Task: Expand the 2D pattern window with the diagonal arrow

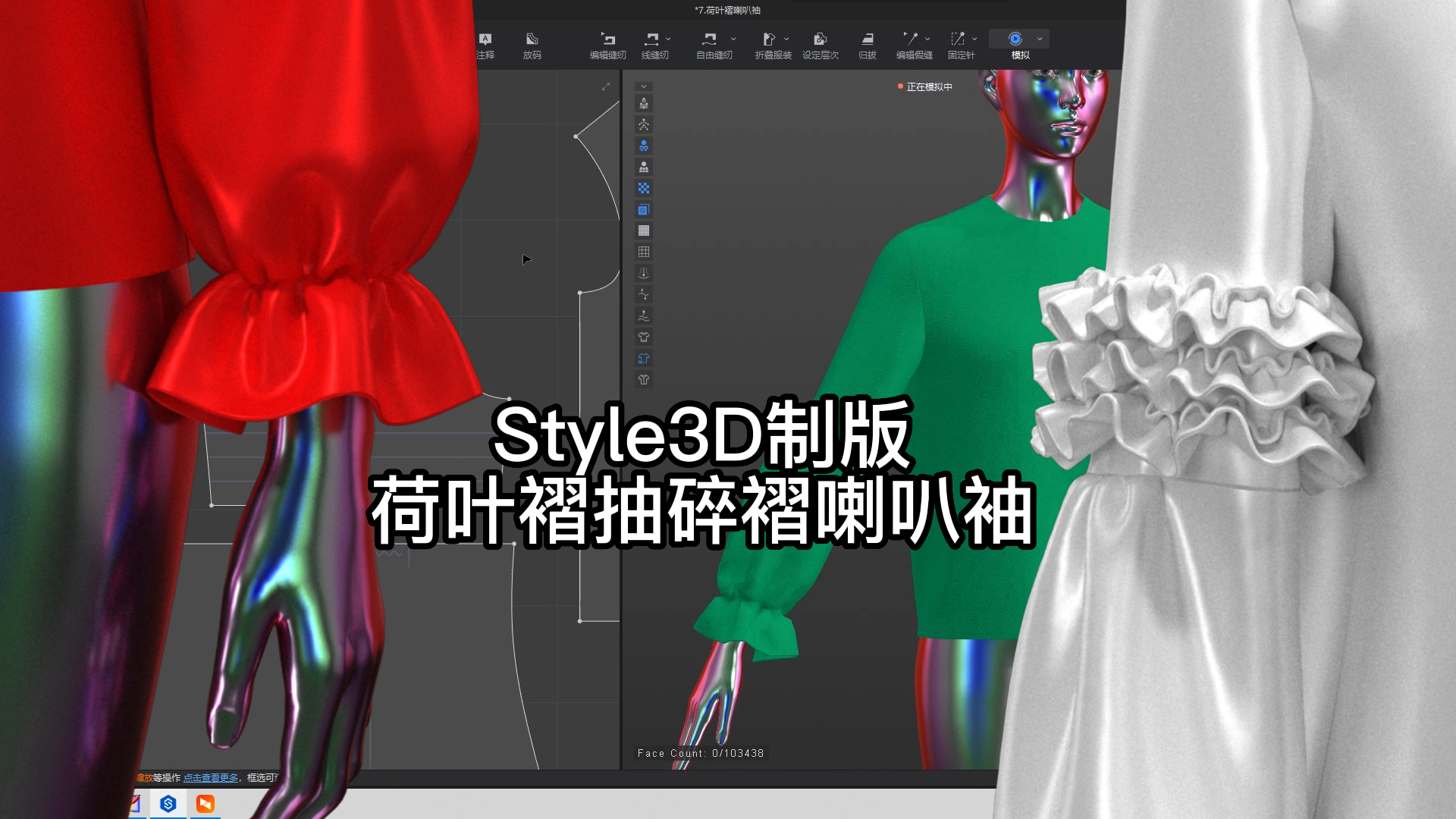Action: pos(606,86)
